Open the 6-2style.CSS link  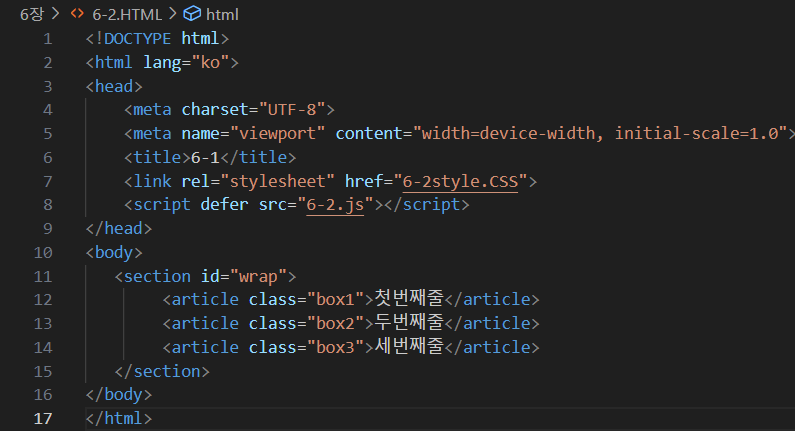coord(460,181)
